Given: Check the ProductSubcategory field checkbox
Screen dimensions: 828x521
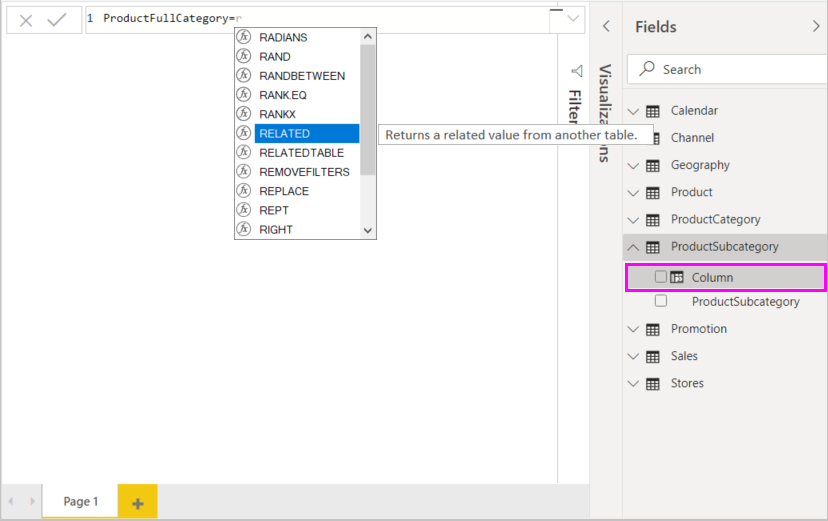Looking at the screenshot, I should 660,301.
